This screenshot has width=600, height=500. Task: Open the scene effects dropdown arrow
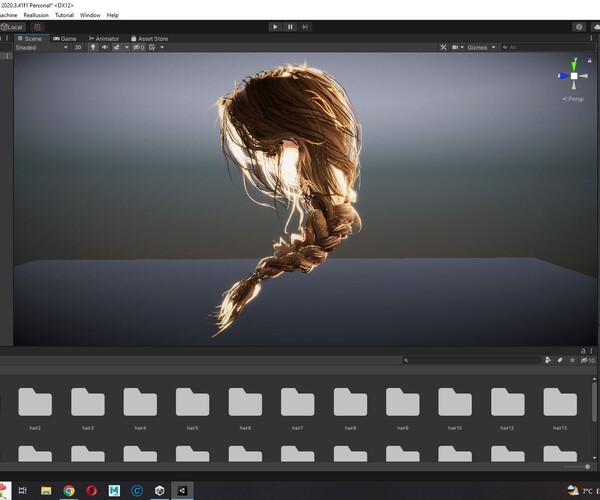tap(127, 47)
